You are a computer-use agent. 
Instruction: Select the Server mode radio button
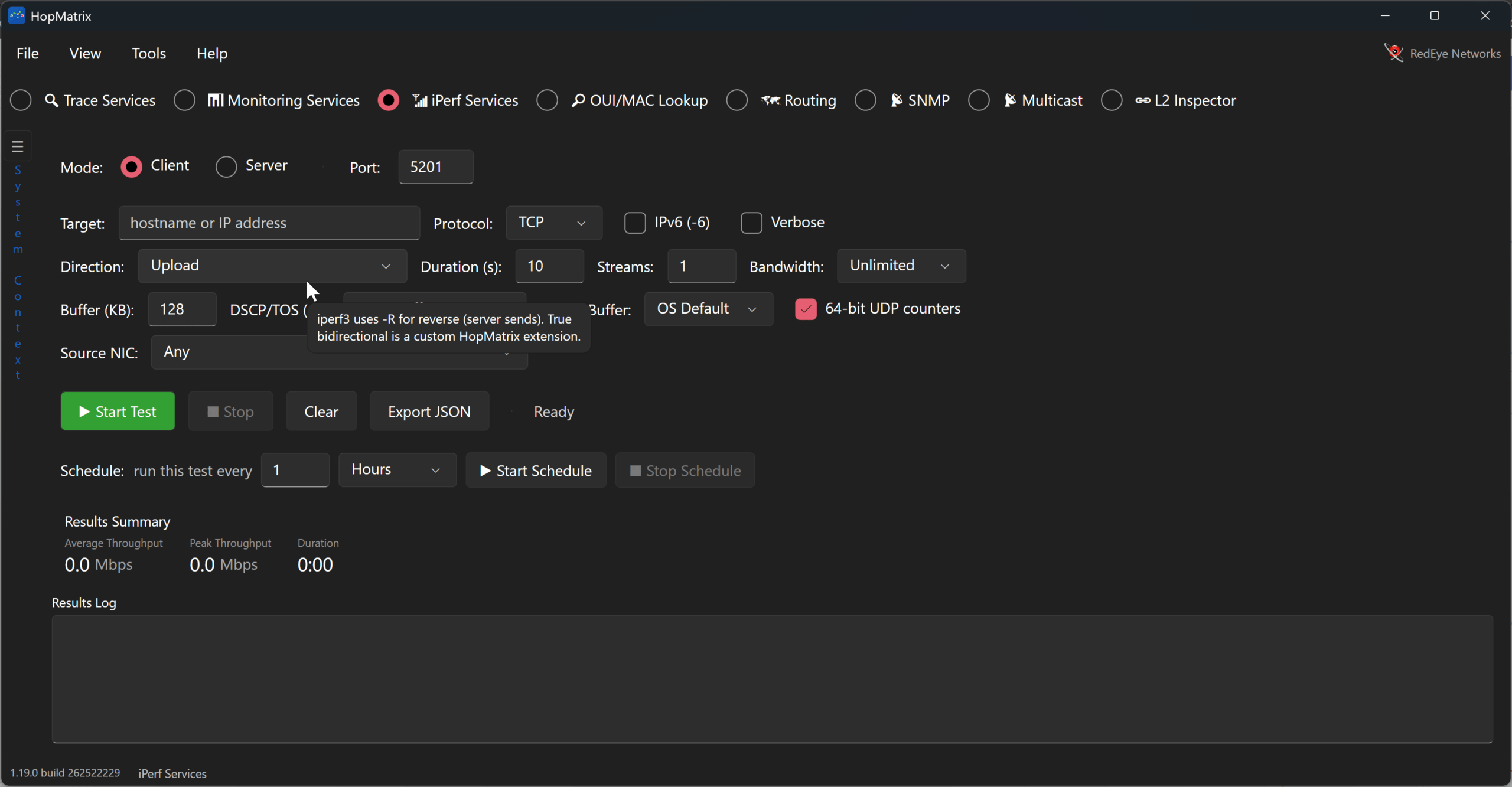click(x=226, y=167)
